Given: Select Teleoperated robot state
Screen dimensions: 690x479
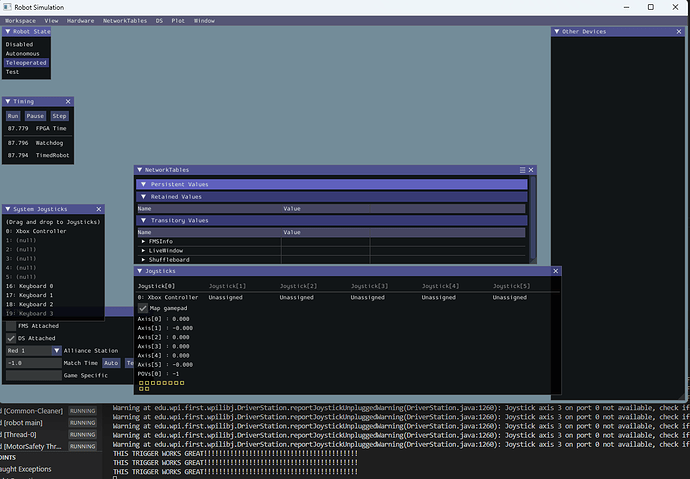Looking at the screenshot, I should [x=26, y=63].
